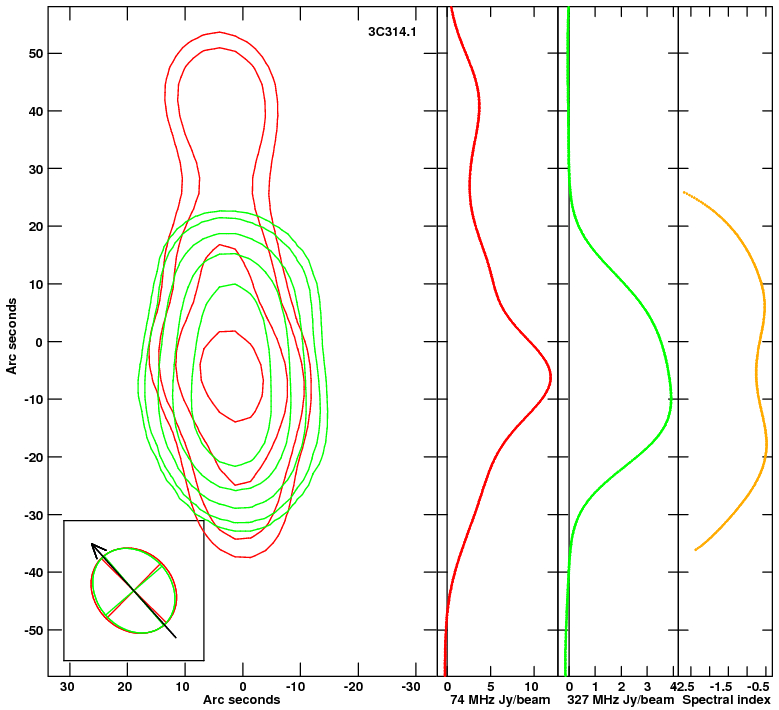Click the innermost red contour
The height and width of the screenshot is (710, 779).
click(232, 376)
